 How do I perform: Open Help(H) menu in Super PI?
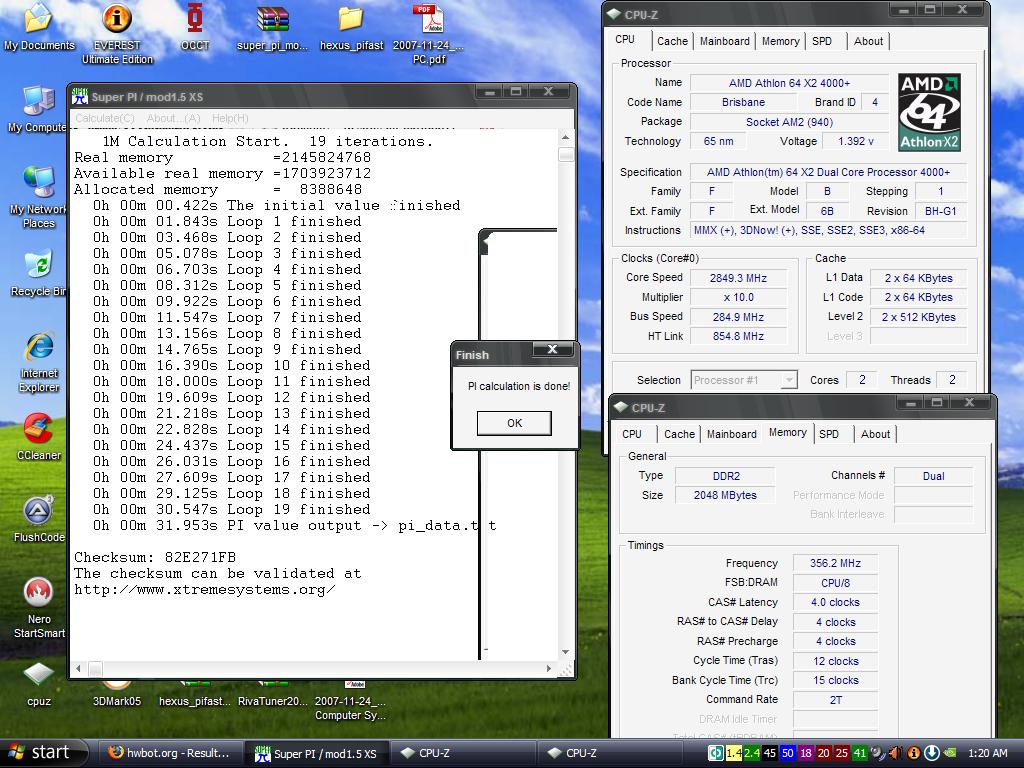(230, 118)
